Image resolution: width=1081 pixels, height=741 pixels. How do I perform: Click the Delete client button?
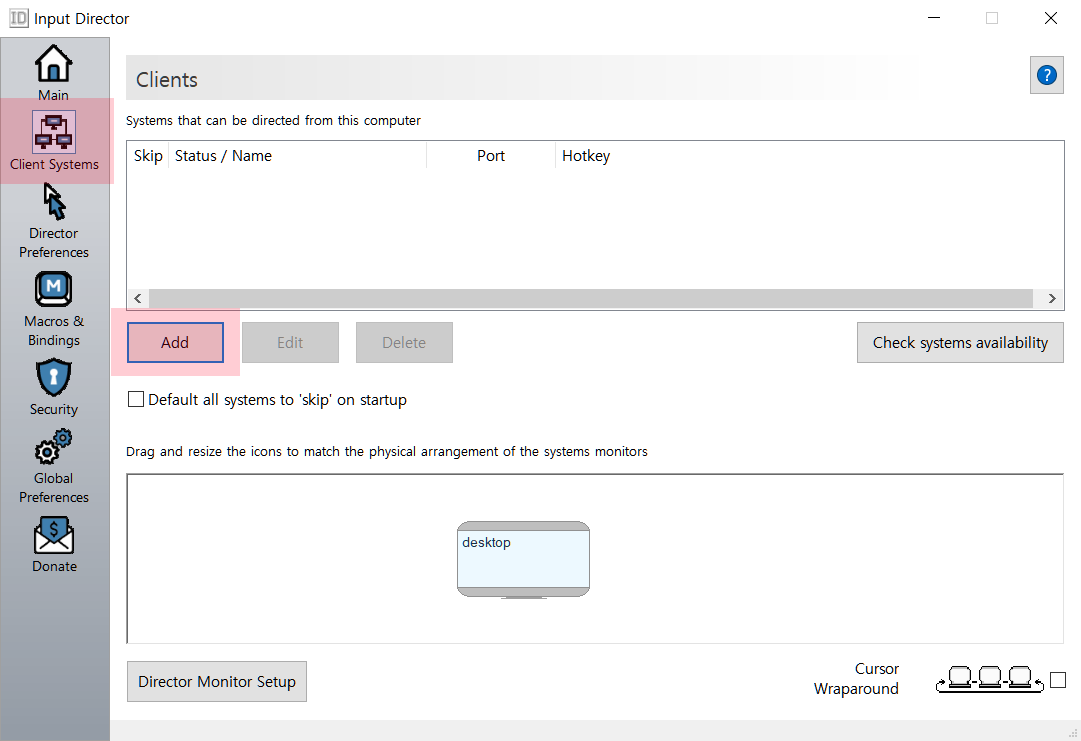pyautogui.click(x=404, y=343)
